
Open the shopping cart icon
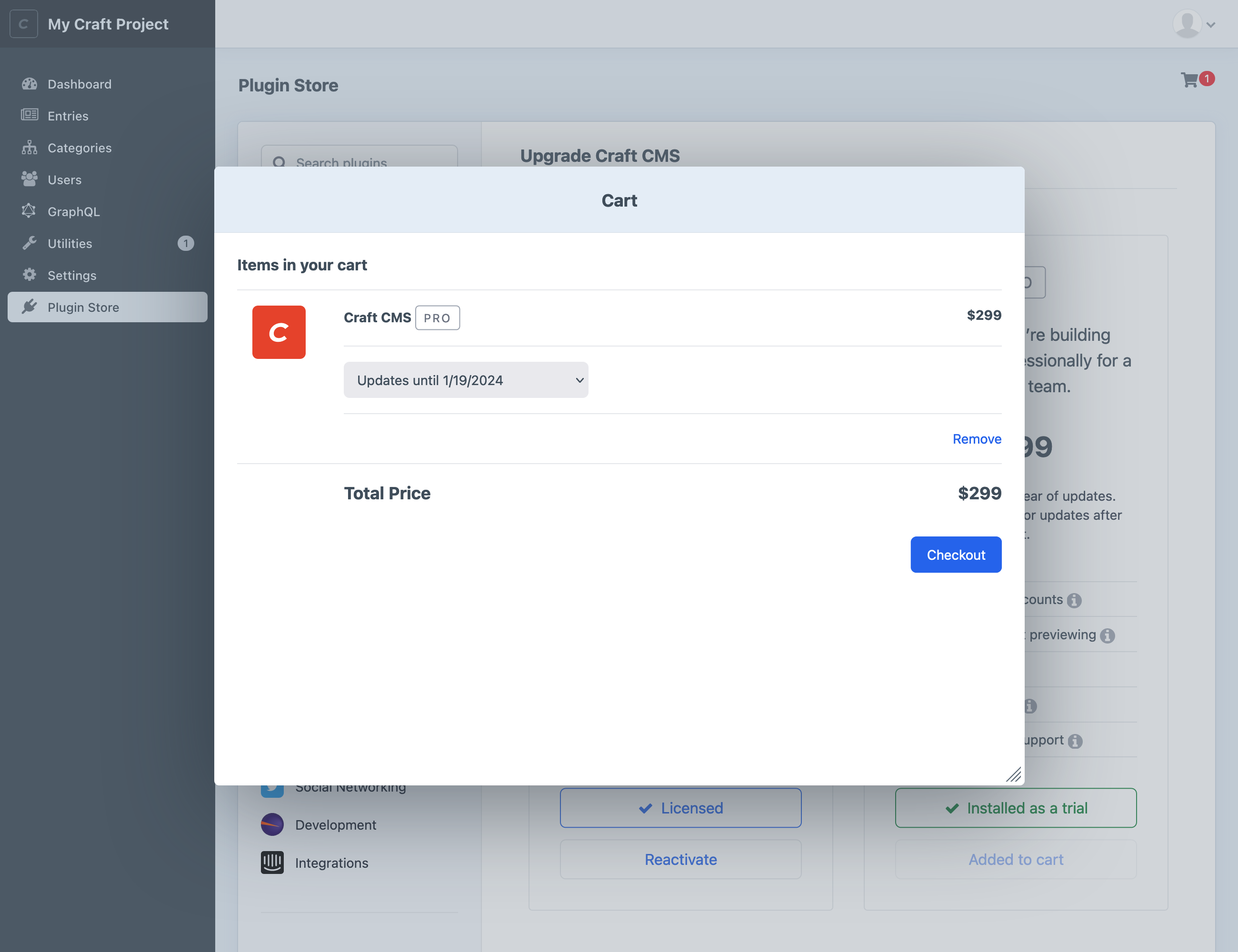coord(1190,80)
